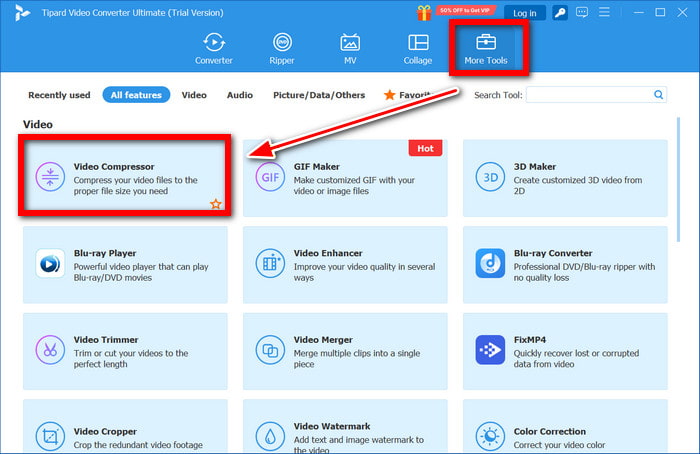The image size is (700, 454).
Task: Click the Search Tool input field
Action: coord(588,95)
